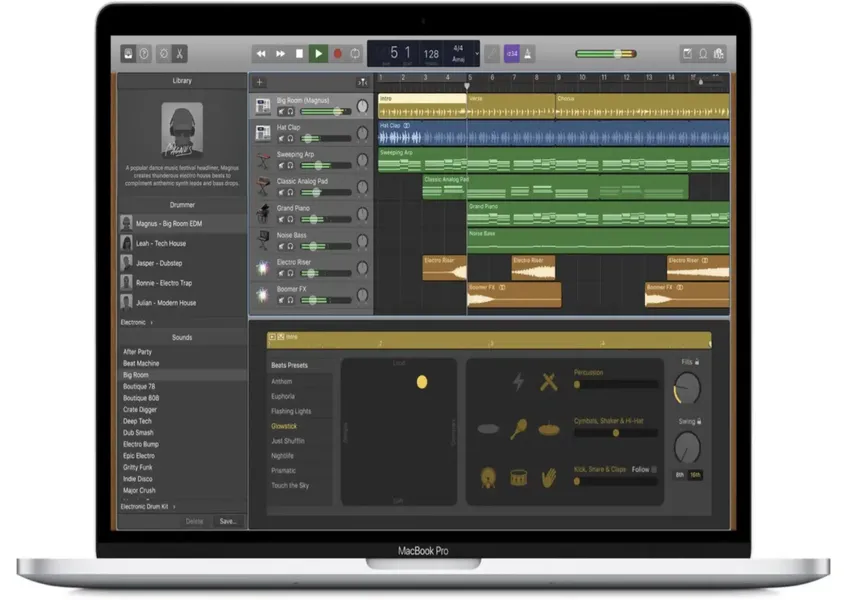Toggle the crossed drumsticks percussion icon
Screen dimensions: 850x600
coord(549,382)
